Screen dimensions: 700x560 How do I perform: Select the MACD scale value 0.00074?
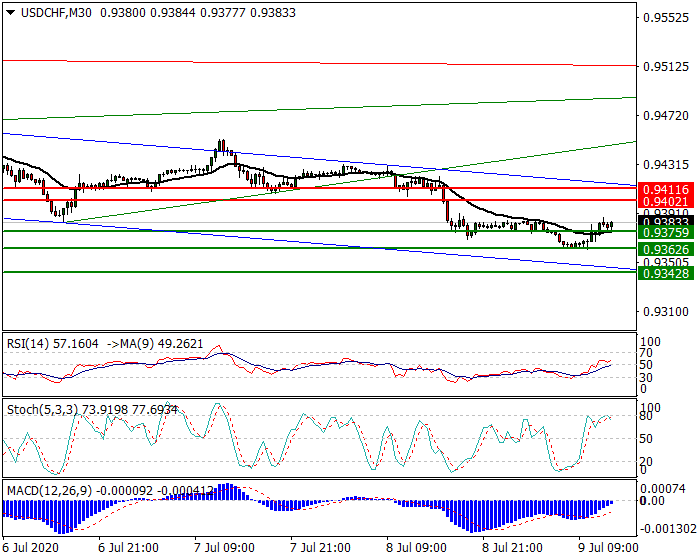click(665, 489)
